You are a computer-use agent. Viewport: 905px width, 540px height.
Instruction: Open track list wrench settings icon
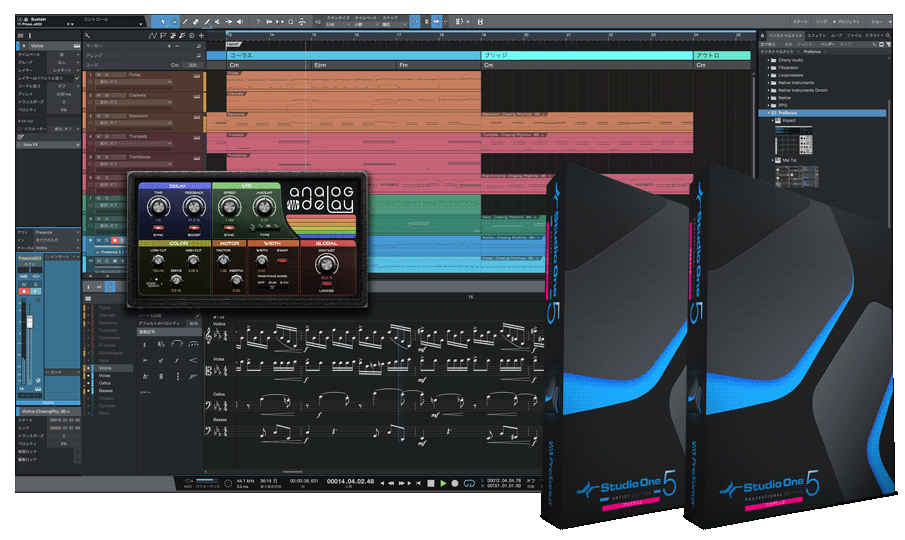[x=87, y=36]
